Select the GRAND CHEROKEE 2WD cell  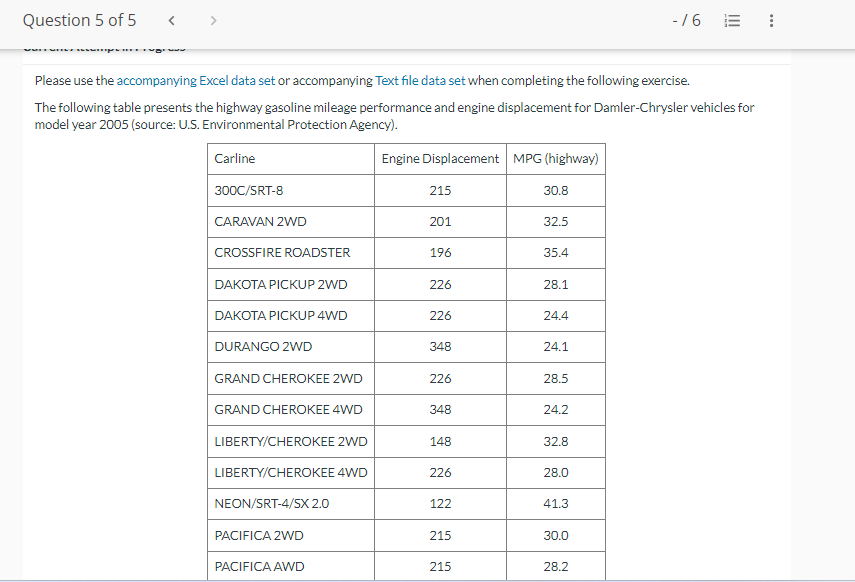291,378
